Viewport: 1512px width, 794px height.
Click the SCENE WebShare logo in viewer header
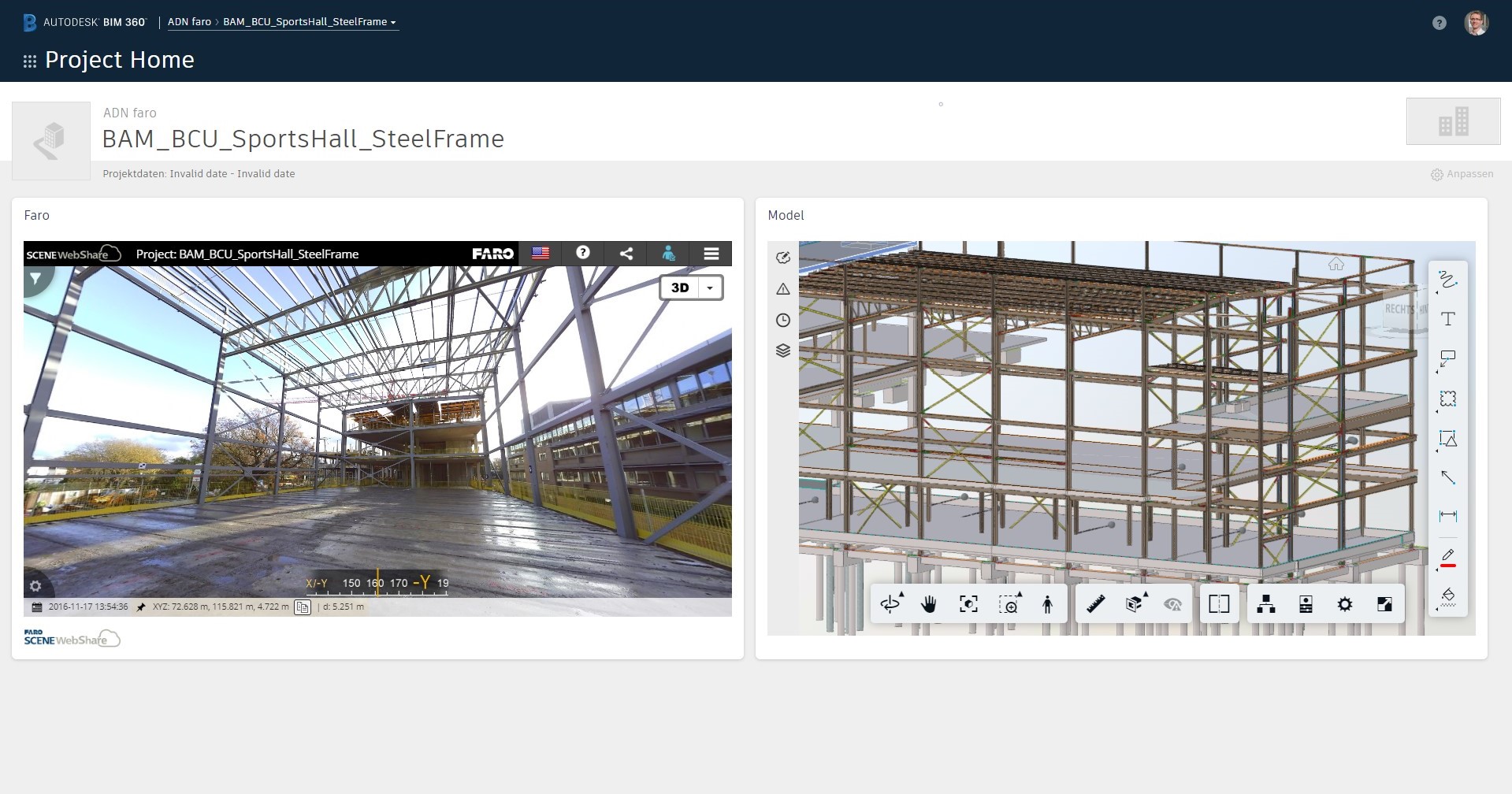pyautogui.click(x=72, y=254)
